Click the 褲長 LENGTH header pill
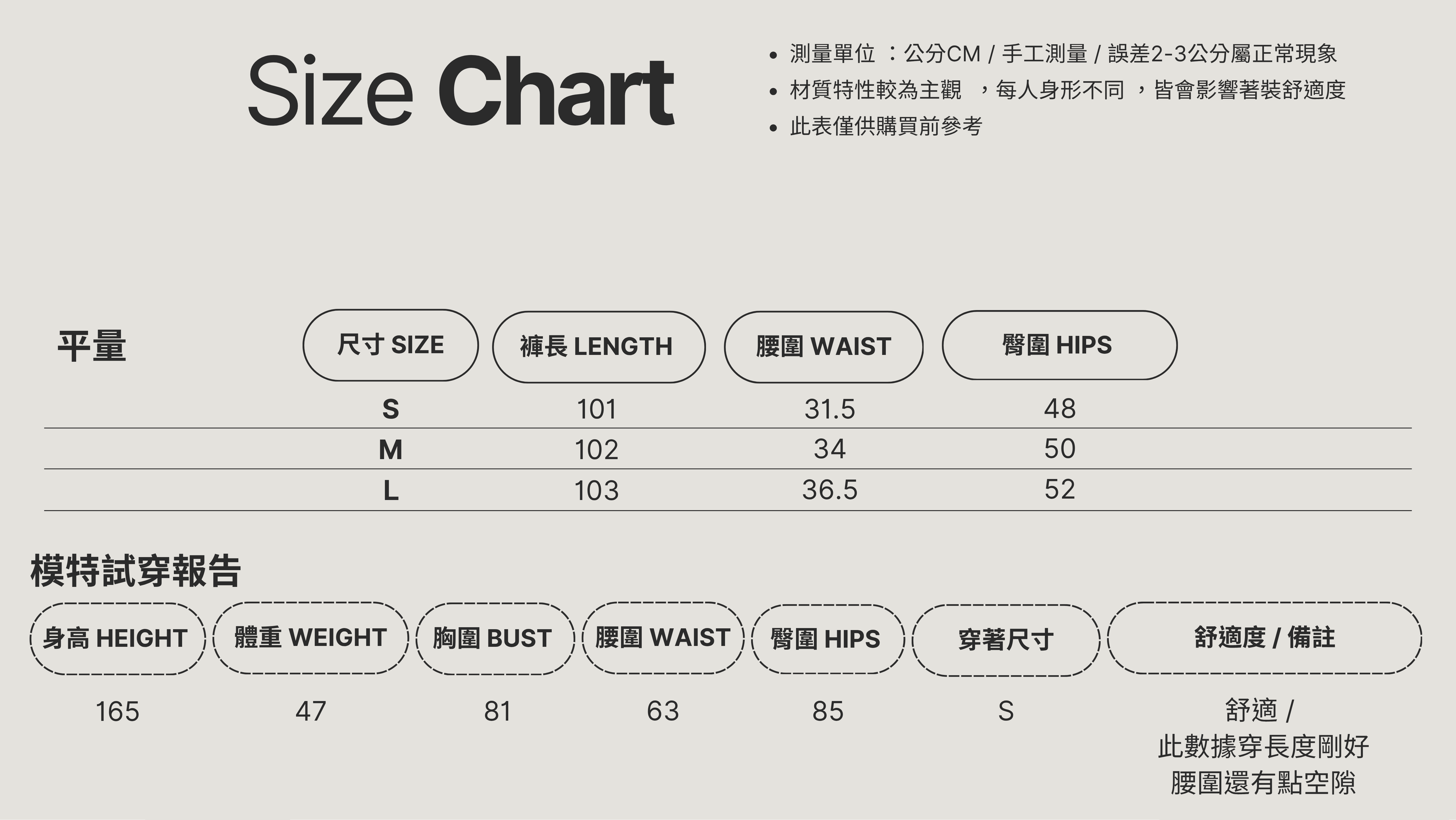Viewport: 1456px width, 820px height. 599,347
